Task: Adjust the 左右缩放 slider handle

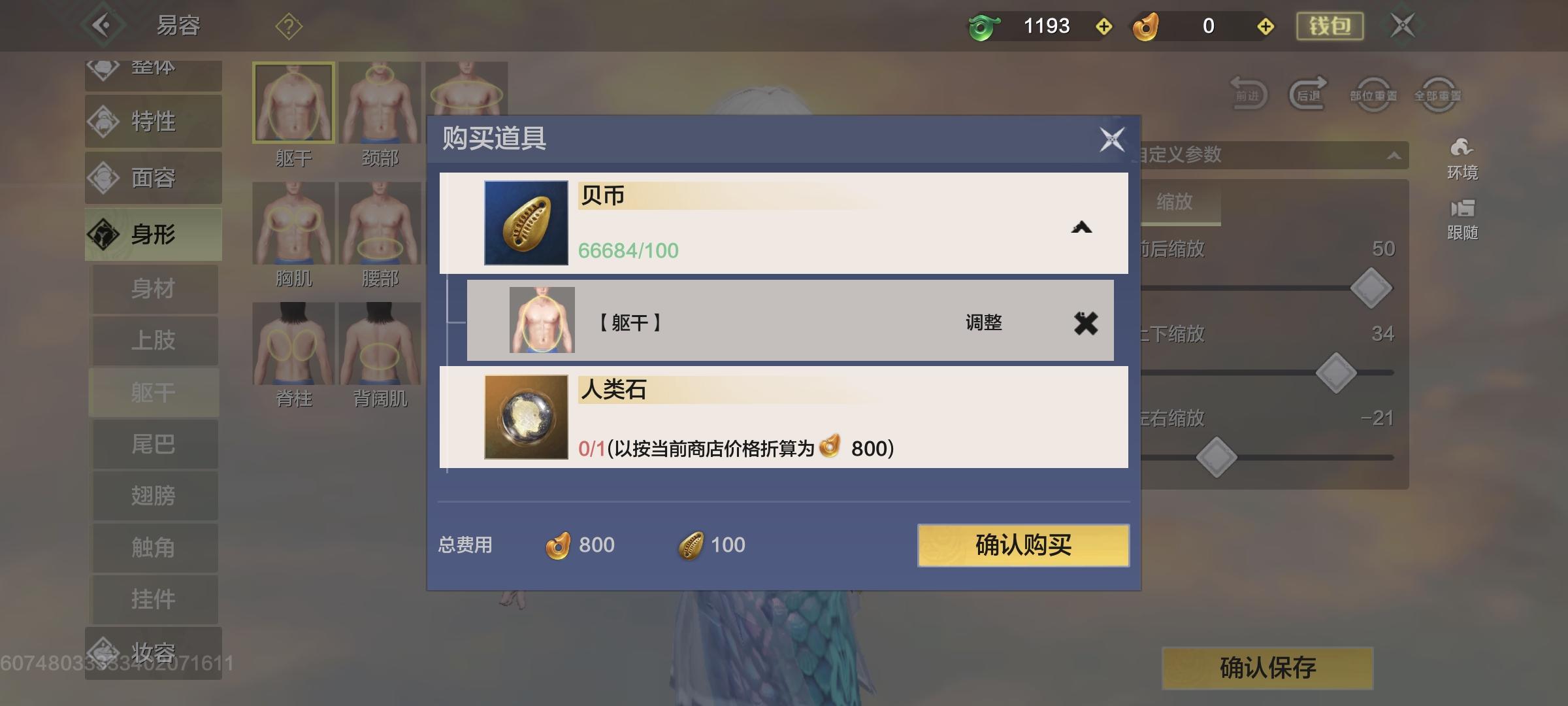Action: (x=1216, y=457)
